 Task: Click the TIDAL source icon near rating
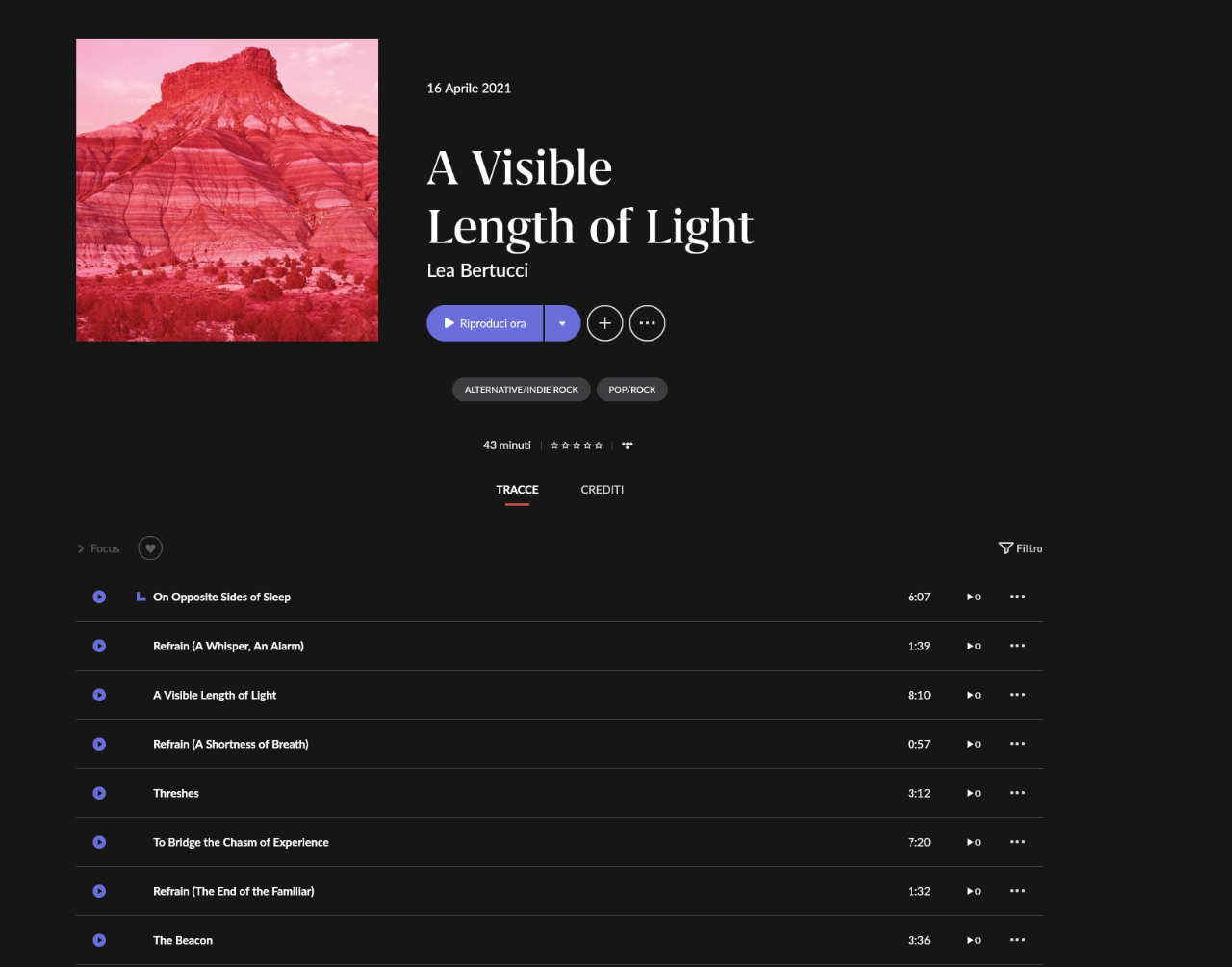click(x=628, y=445)
